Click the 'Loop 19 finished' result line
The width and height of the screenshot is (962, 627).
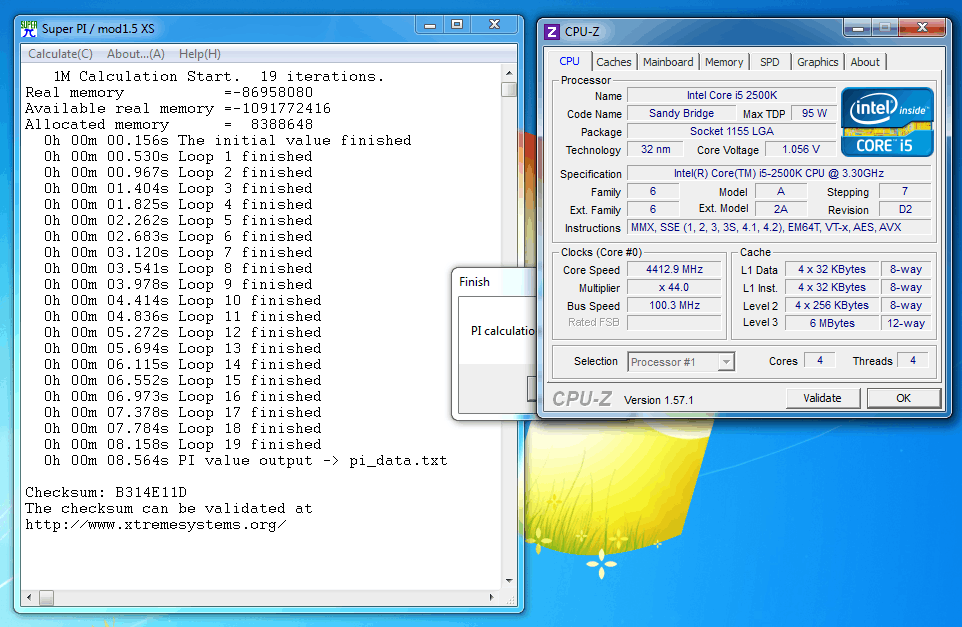pyautogui.click(x=183, y=445)
